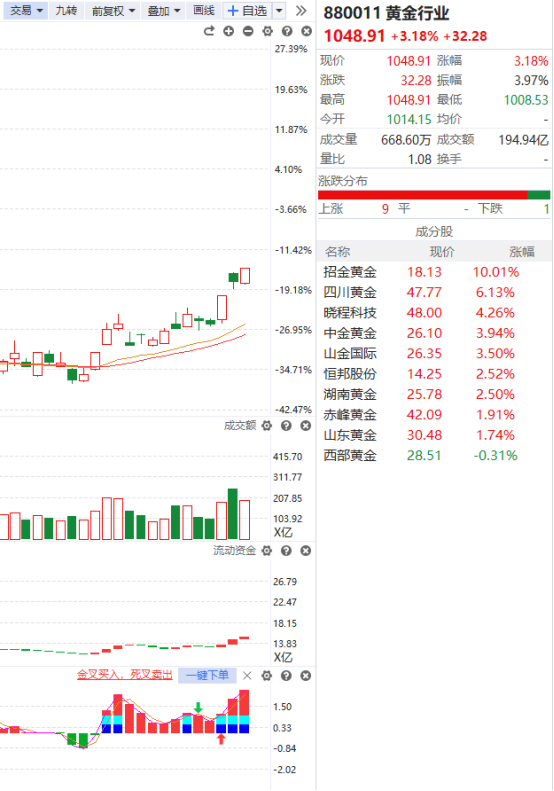The width and height of the screenshot is (554, 791).
Task: Click the share arrow icon above chart
Action: (209, 31)
